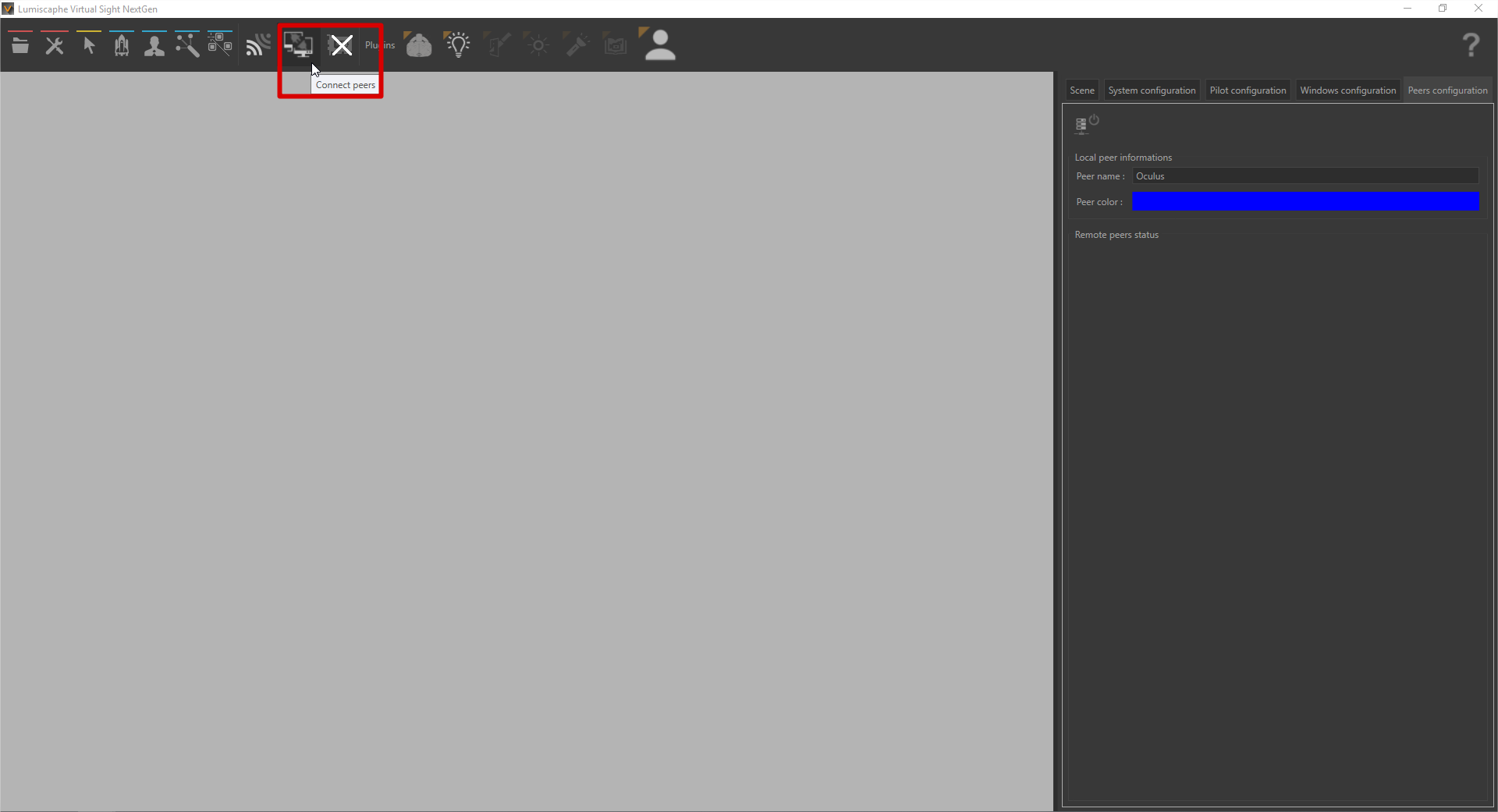This screenshot has height=812, width=1498.
Task: Click the Peer name field containing Oculus
Action: click(x=1305, y=176)
